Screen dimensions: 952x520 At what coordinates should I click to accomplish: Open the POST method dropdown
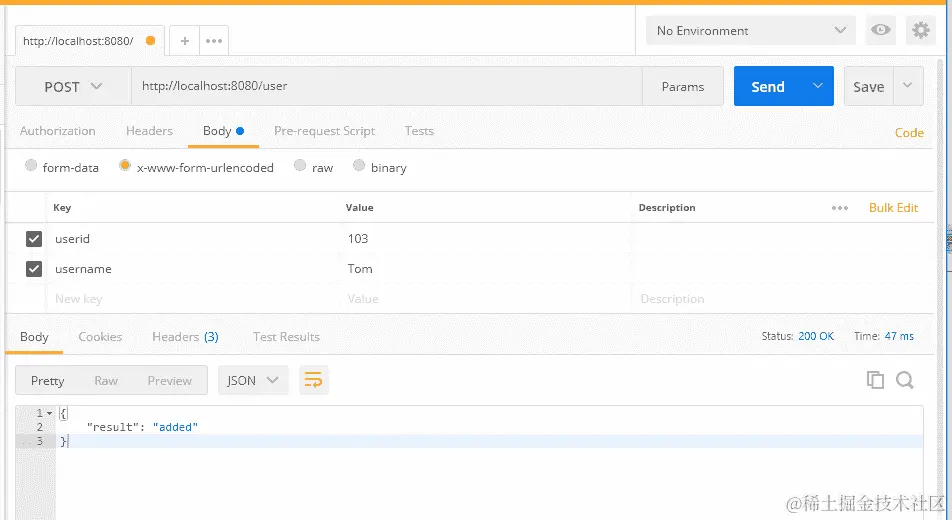[x=73, y=86]
